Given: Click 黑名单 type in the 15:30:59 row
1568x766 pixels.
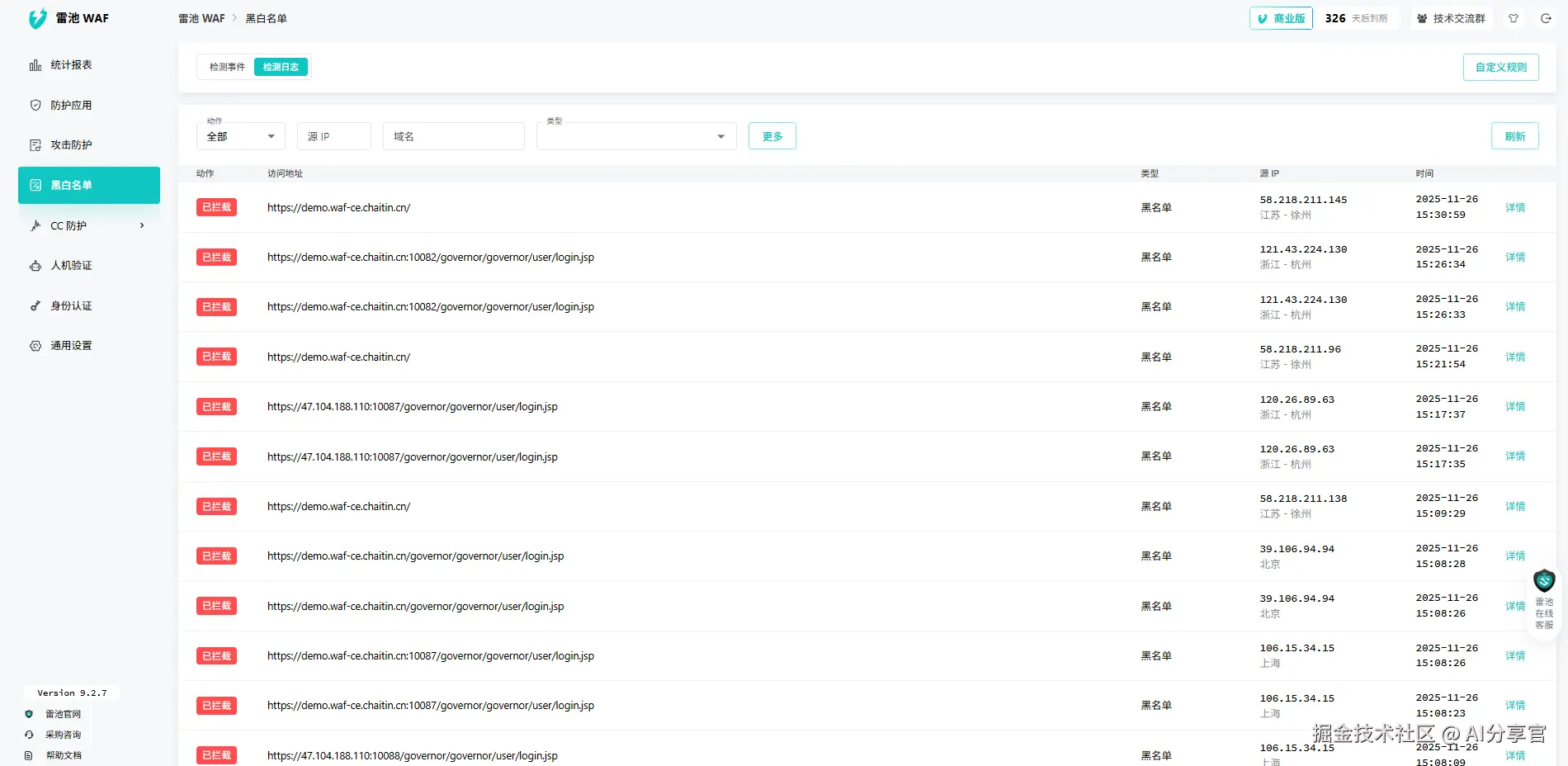Looking at the screenshot, I should (1156, 208).
